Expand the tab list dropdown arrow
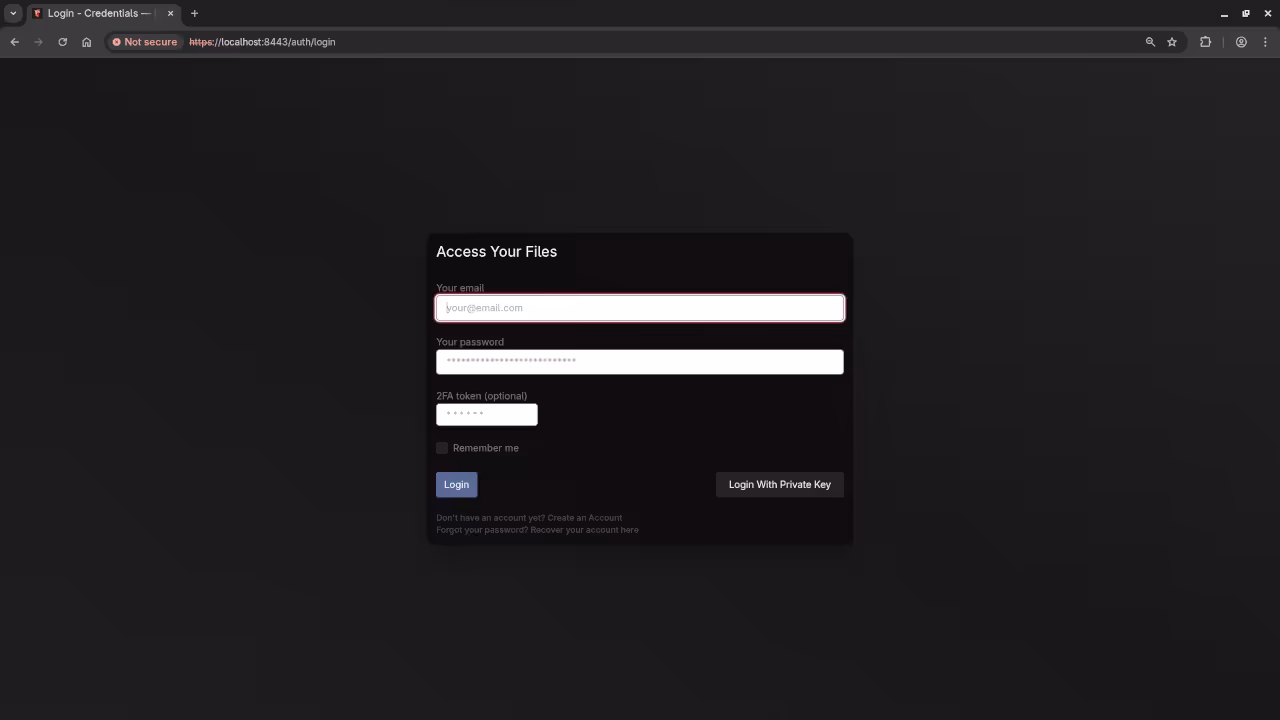This screenshot has width=1280, height=720. pos(14,13)
